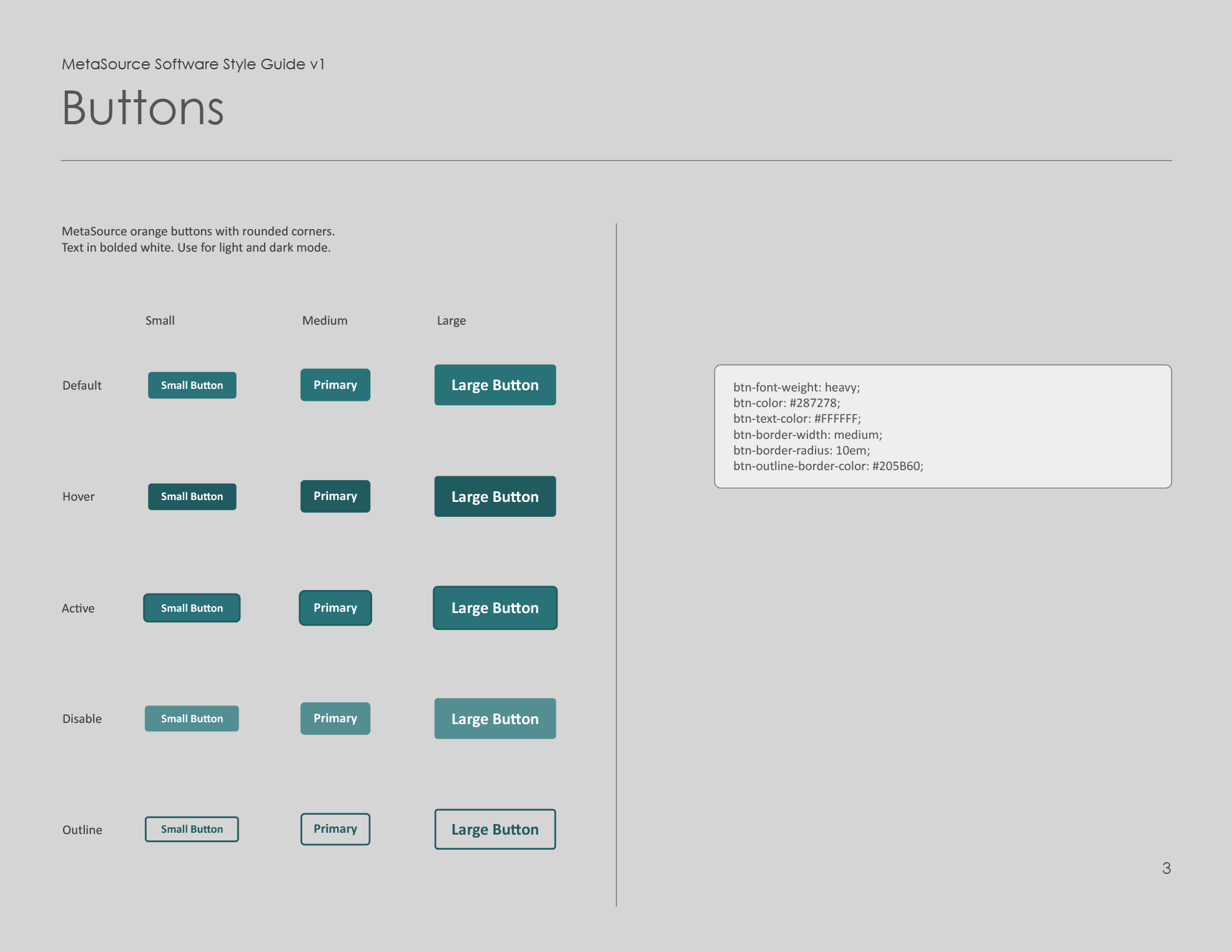Select the Active Primary button
Viewport: 1232px width, 952px height.
(335, 607)
